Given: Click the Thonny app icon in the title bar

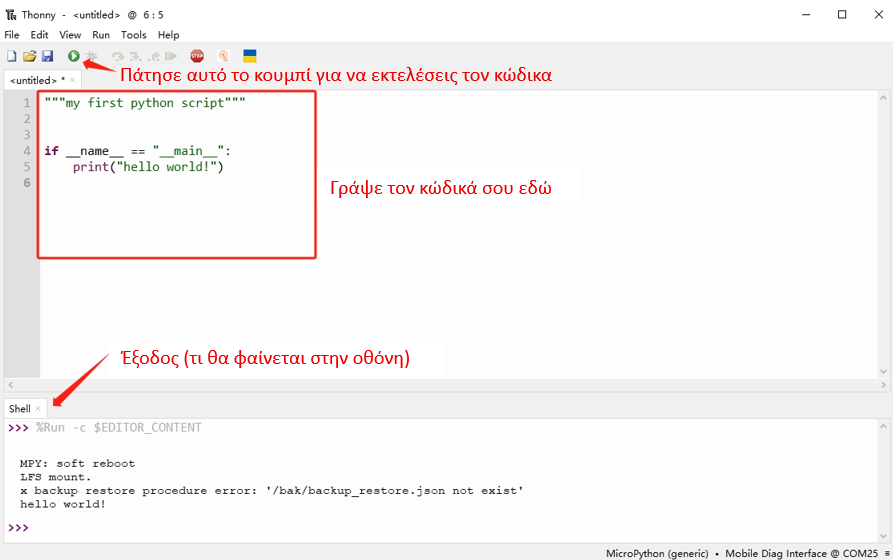Looking at the screenshot, I should pos(11,15).
